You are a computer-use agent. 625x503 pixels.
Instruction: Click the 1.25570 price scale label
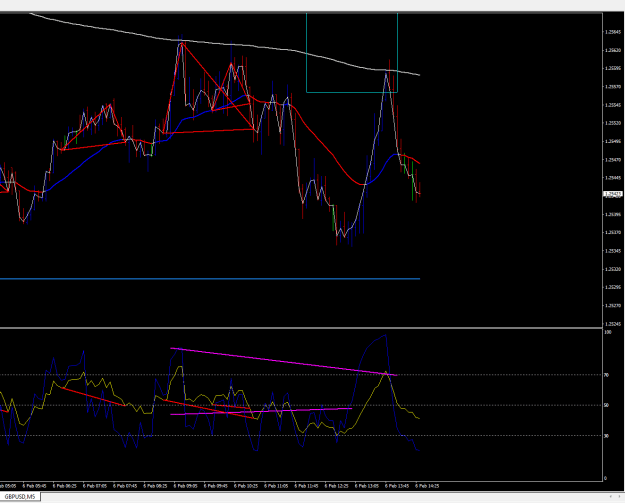pos(613,86)
